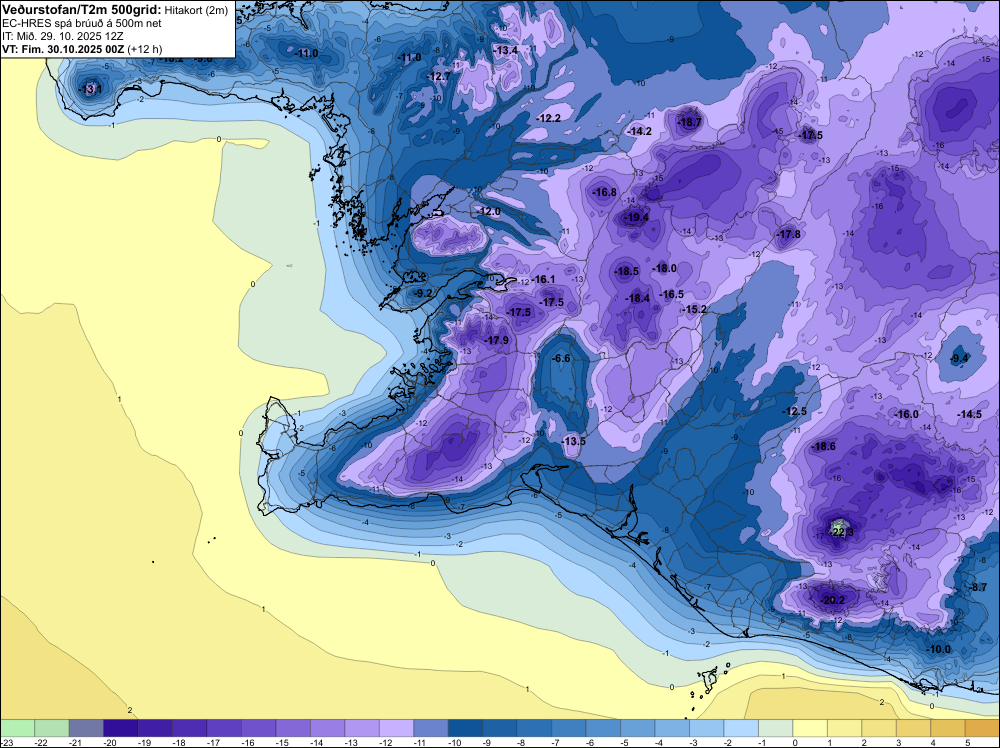Select the -8.7 temperature label

(x=978, y=587)
